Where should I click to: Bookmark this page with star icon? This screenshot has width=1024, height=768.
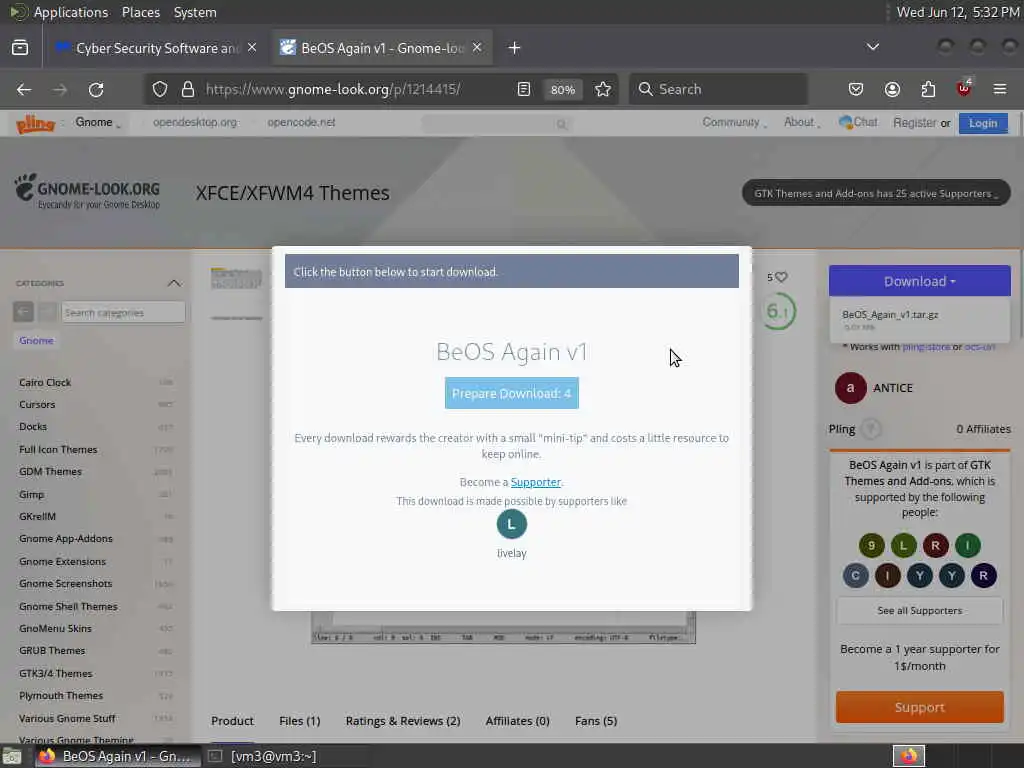coord(603,89)
